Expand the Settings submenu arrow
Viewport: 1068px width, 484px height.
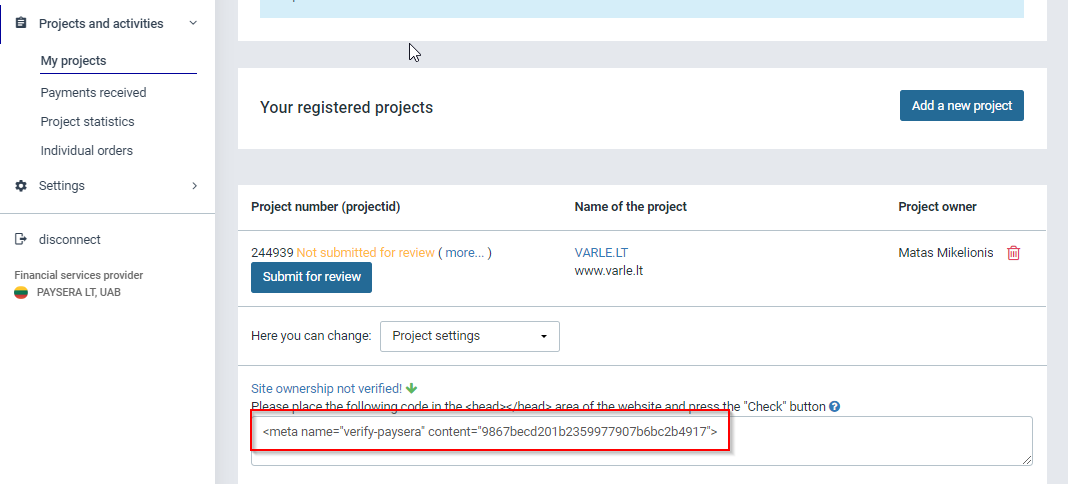tap(194, 186)
